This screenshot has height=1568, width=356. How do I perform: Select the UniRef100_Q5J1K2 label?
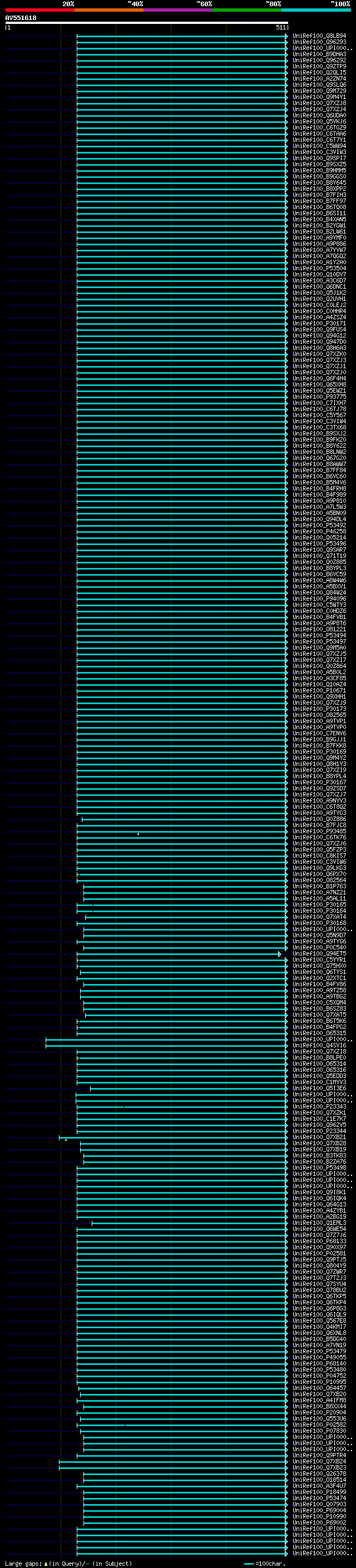pyautogui.click(x=319, y=293)
